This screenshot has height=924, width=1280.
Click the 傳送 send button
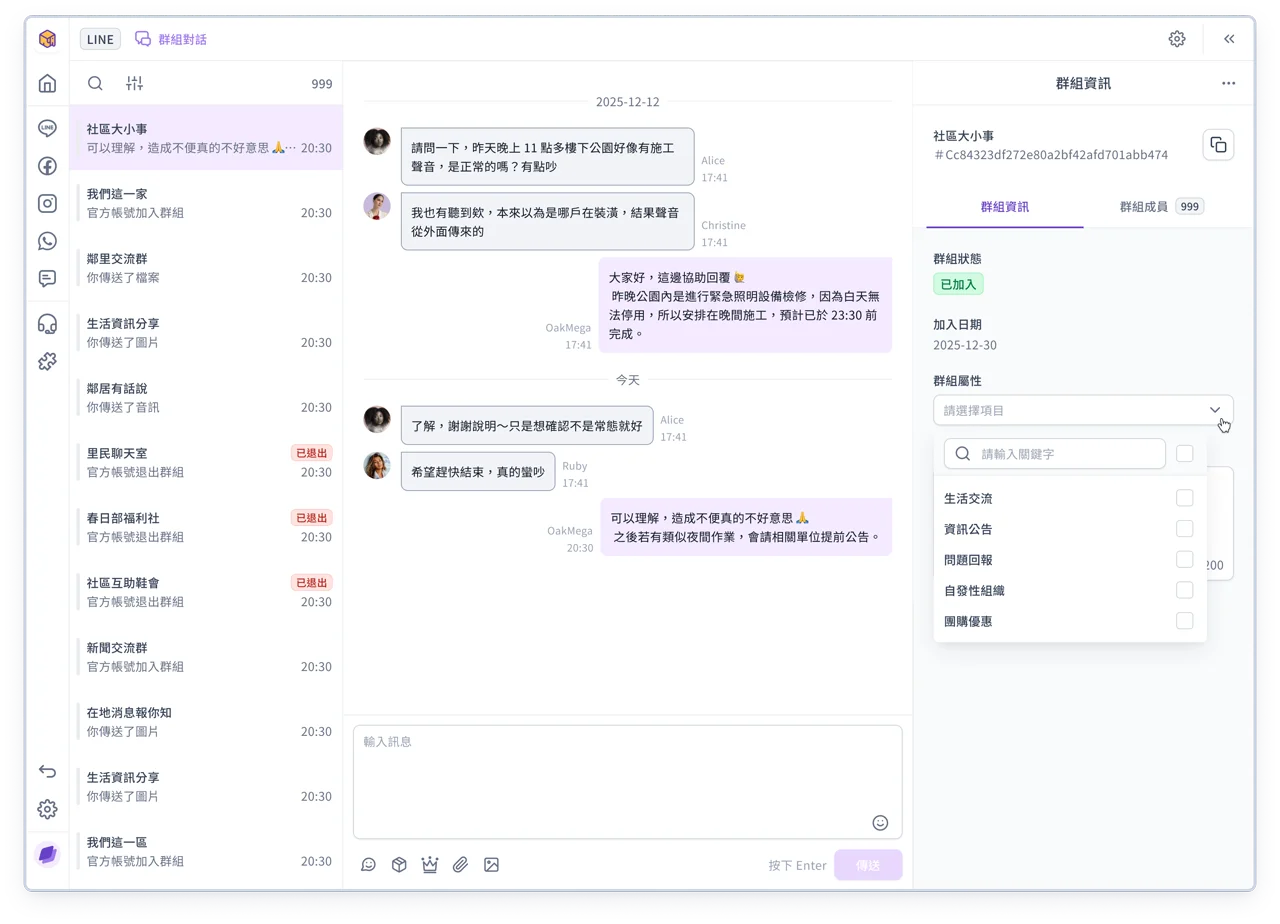tap(868, 865)
